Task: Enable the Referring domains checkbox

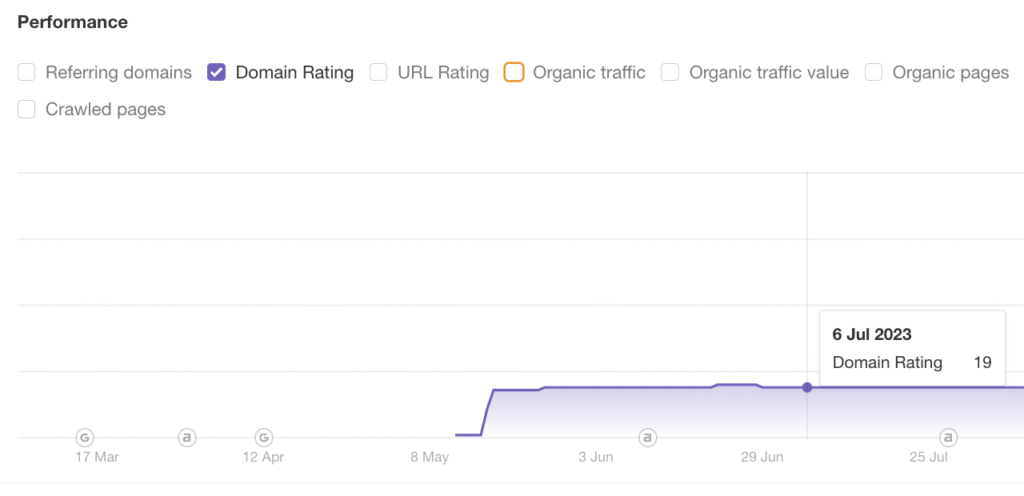Action: click(x=27, y=72)
